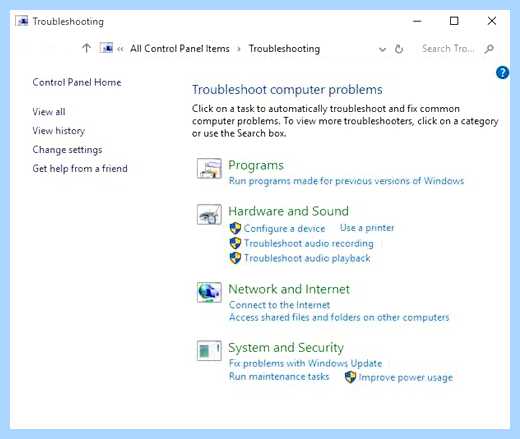Click the shield beside Troubleshoot audio playback
The width and height of the screenshot is (520, 439).
[235, 258]
